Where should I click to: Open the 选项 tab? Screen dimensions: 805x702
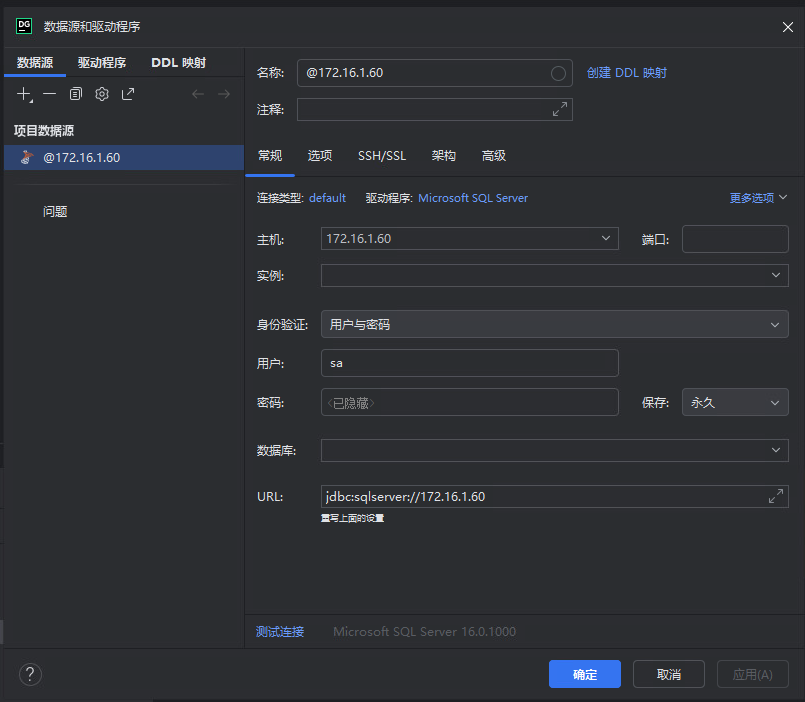[x=320, y=156]
